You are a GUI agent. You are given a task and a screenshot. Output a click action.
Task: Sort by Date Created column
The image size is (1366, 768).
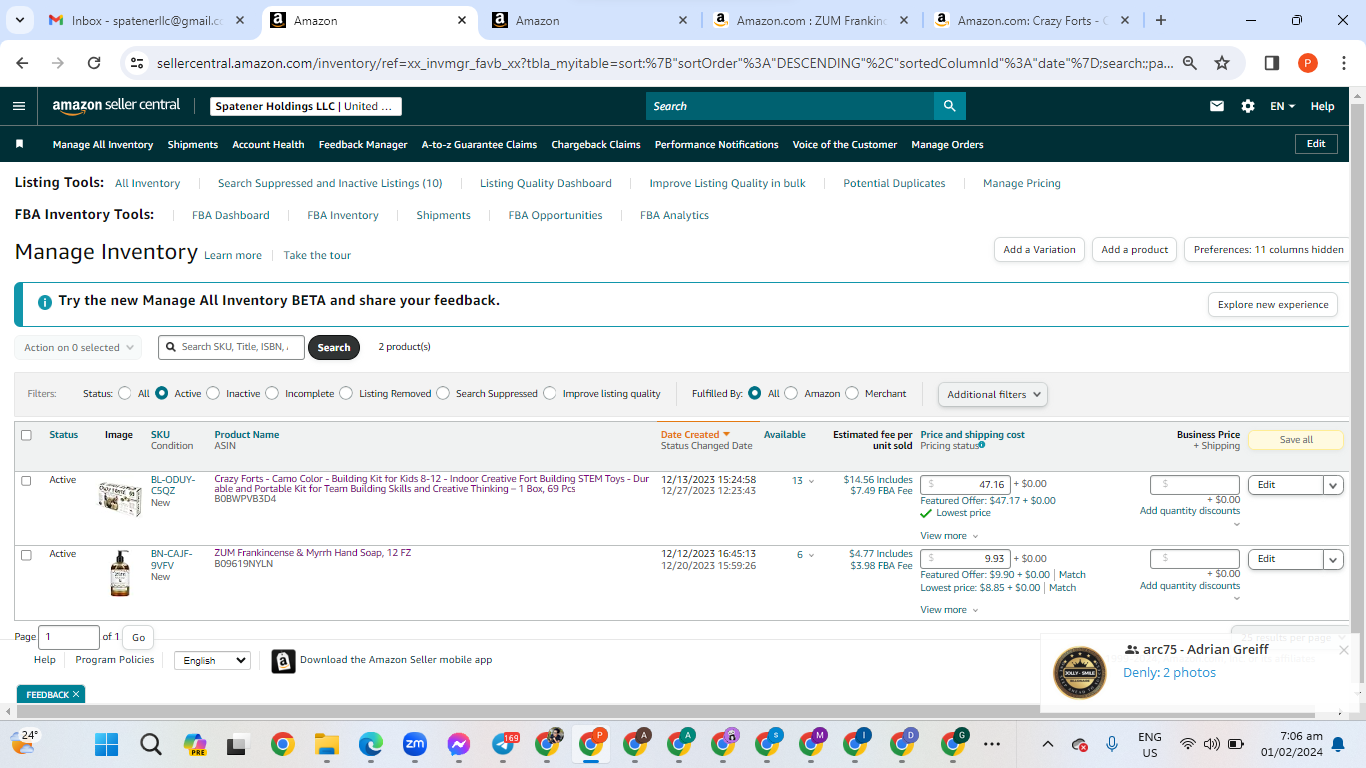[x=695, y=435]
